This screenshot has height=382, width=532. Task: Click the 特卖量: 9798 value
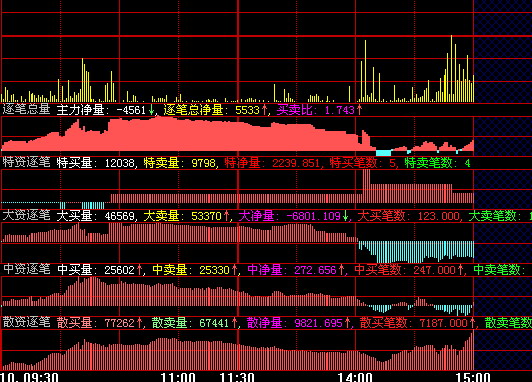(180, 163)
